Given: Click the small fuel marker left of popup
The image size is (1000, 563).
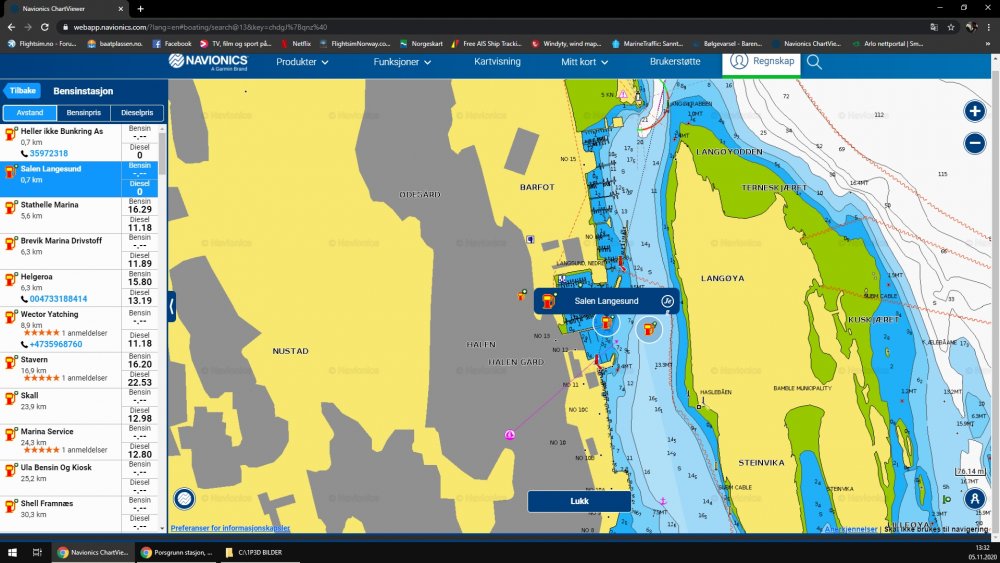Looking at the screenshot, I should (522, 295).
